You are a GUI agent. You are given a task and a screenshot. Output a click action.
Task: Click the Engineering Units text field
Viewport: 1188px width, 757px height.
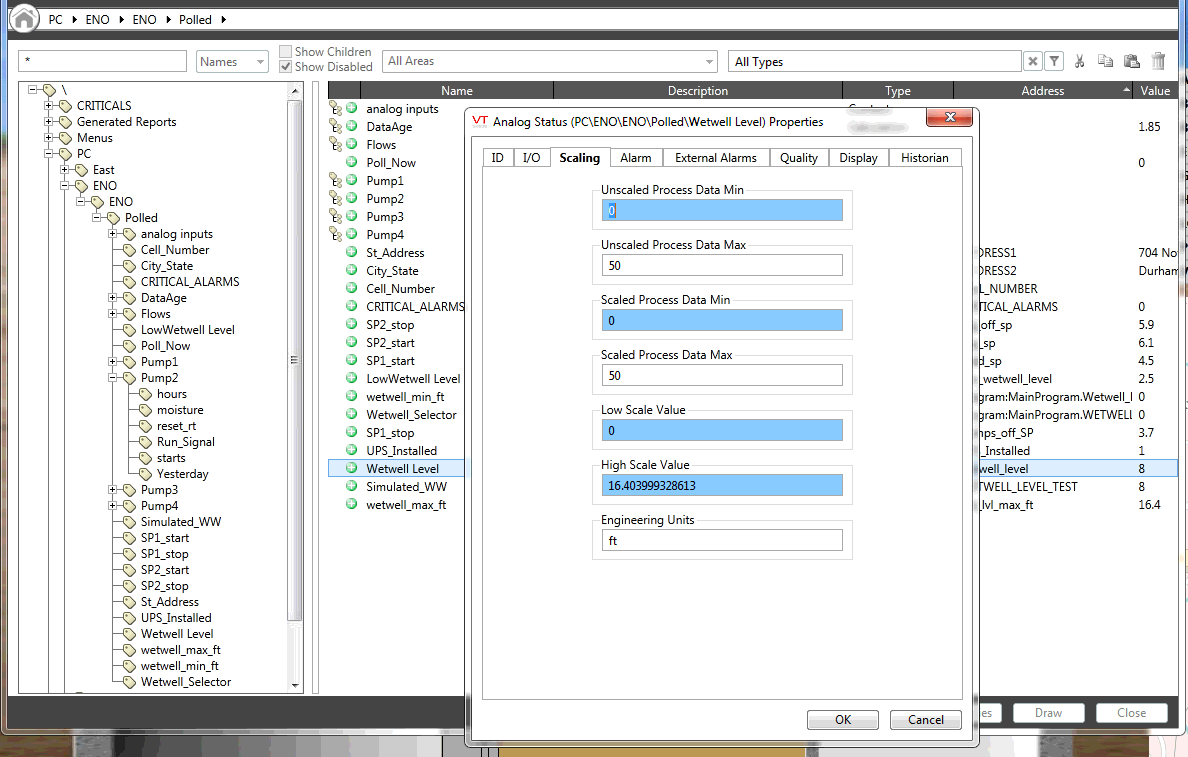721,541
